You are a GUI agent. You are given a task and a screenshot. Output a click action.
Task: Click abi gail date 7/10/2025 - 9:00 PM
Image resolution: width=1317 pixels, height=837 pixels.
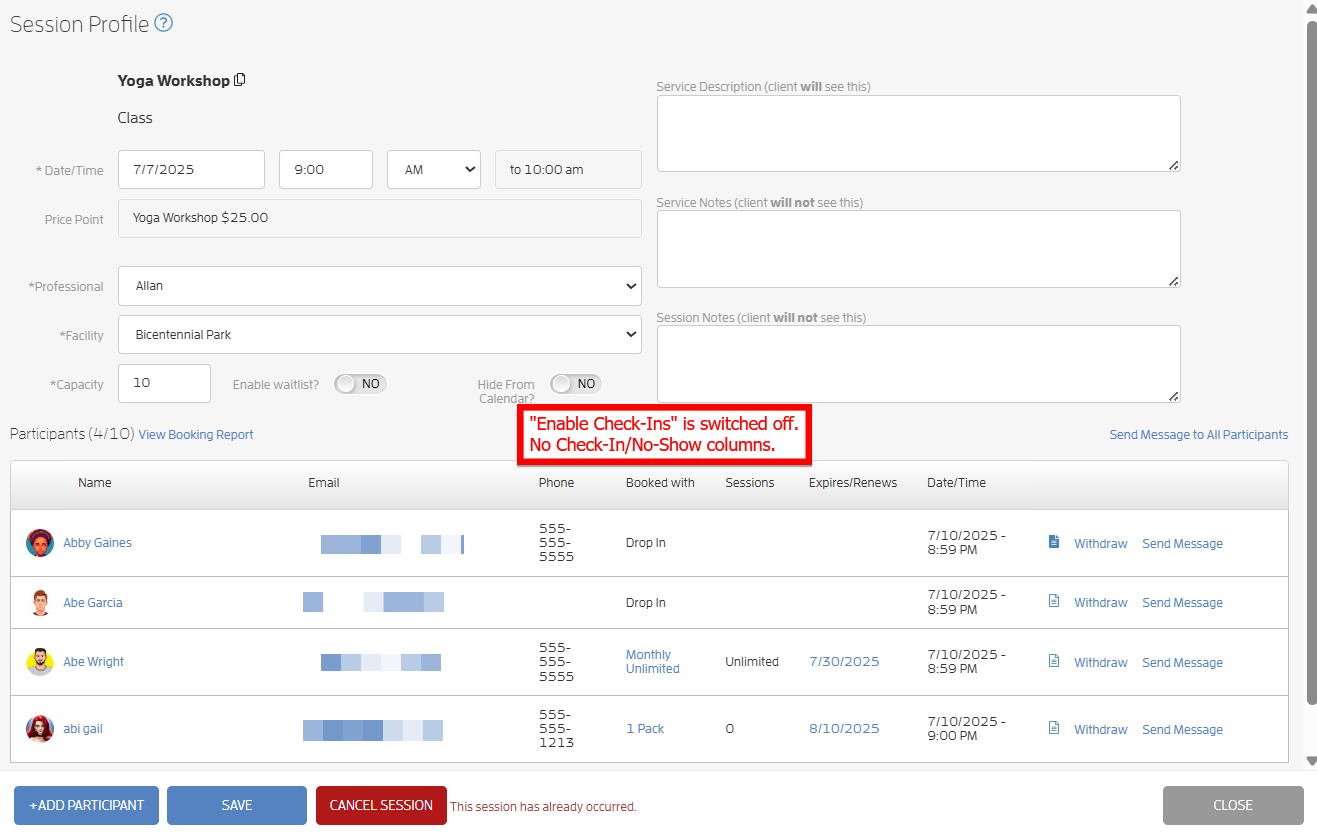pyautogui.click(x=967, y=729)
